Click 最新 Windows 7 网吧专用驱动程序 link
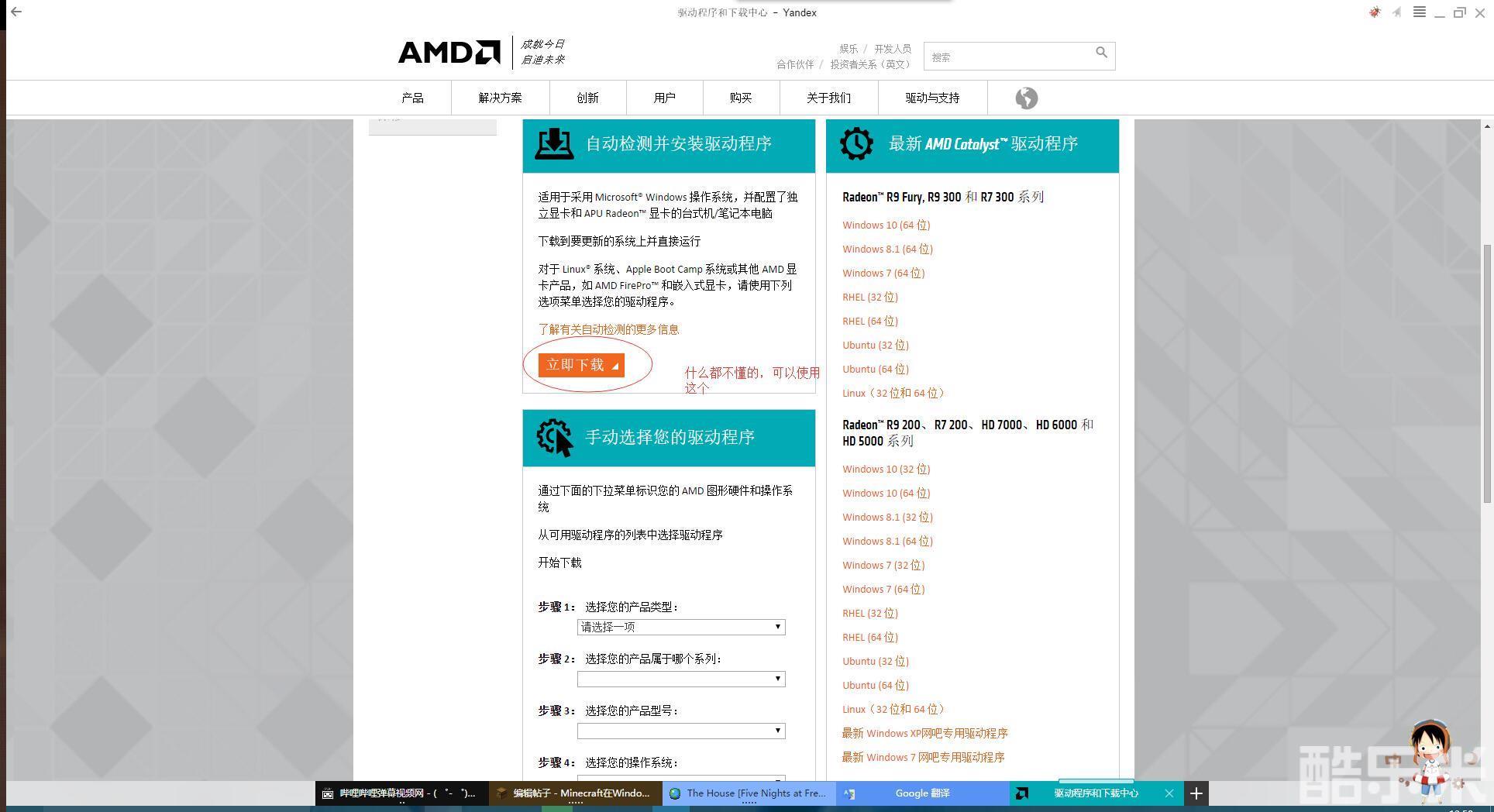 pyautogui.click(x=923, y=757)
